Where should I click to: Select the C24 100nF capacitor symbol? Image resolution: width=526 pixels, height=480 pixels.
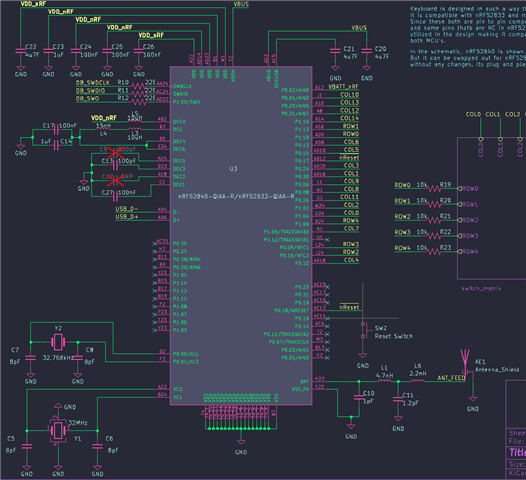click(76, 51)
